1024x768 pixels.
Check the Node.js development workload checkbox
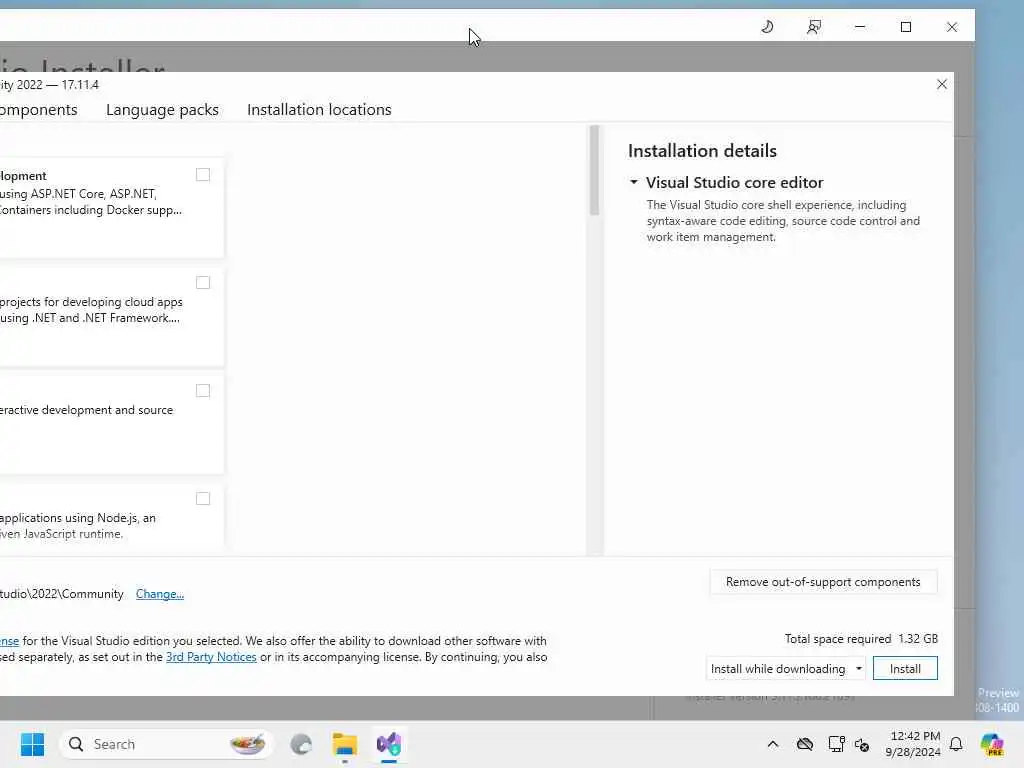click(x=203, y=498)
